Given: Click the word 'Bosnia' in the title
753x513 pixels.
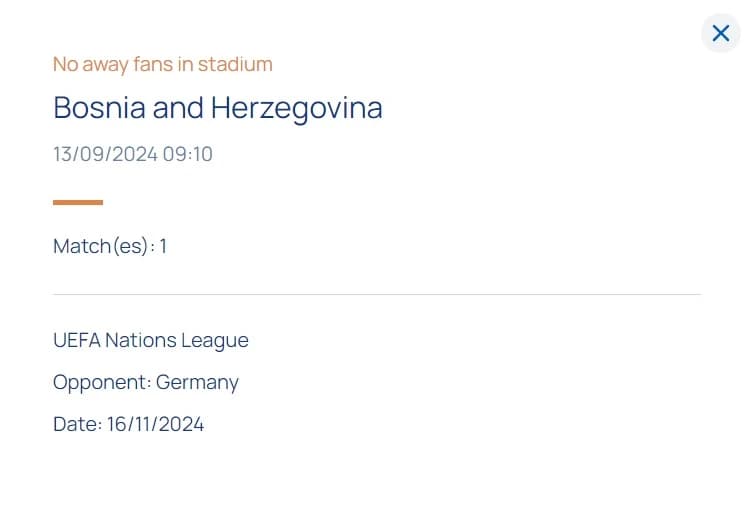Looking at the screenshot, I should coord(99,108).
